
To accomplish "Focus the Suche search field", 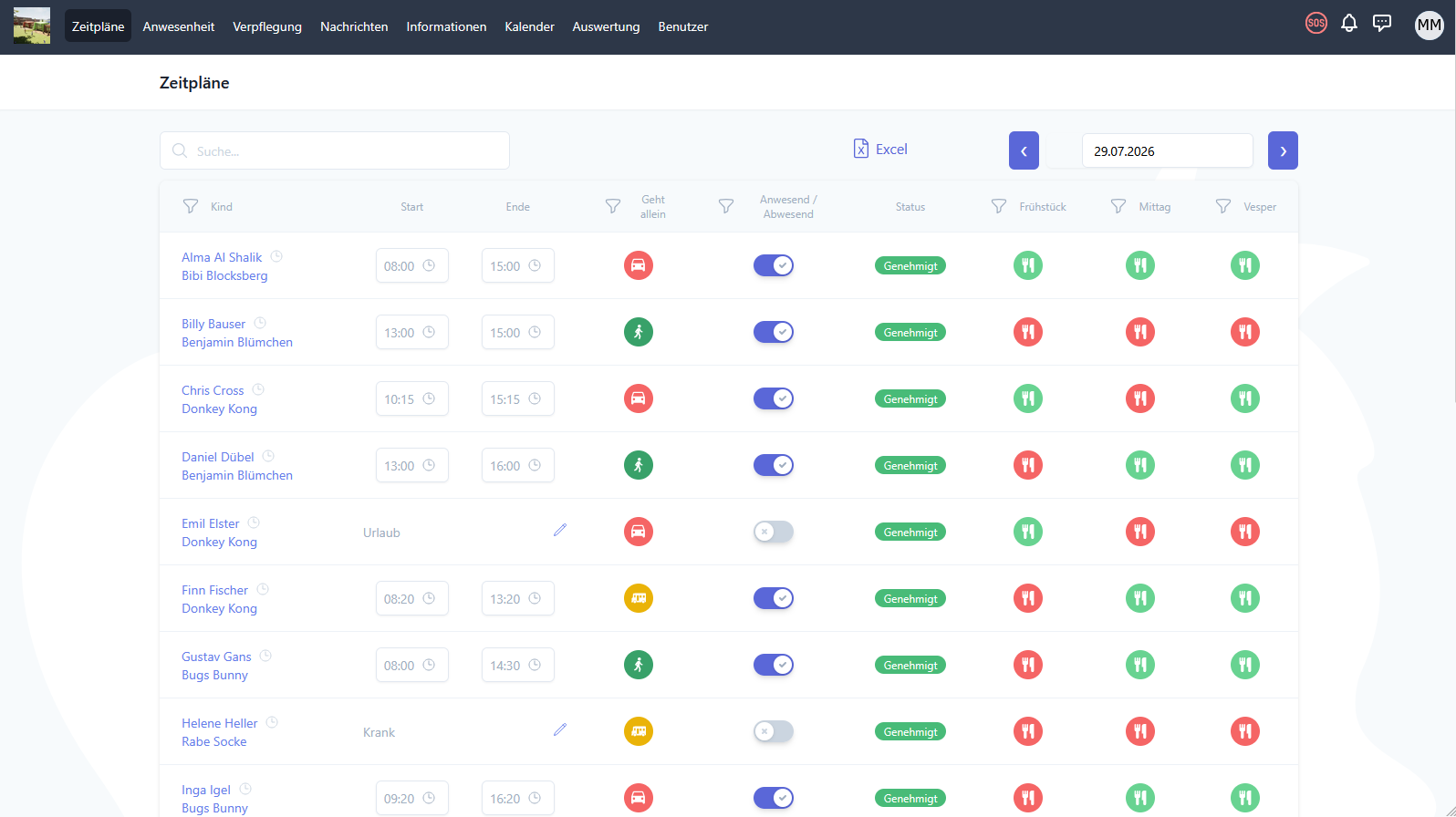I will pos(335,150).
